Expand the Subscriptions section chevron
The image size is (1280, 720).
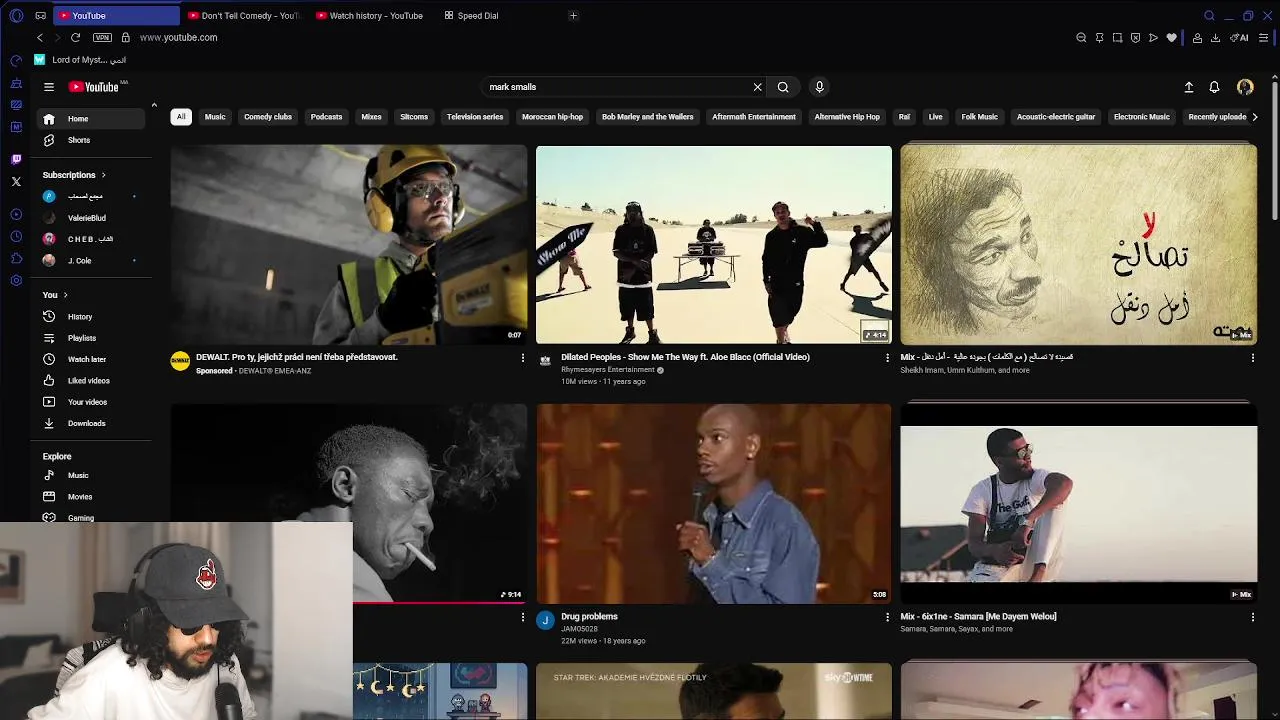[103, 175]
